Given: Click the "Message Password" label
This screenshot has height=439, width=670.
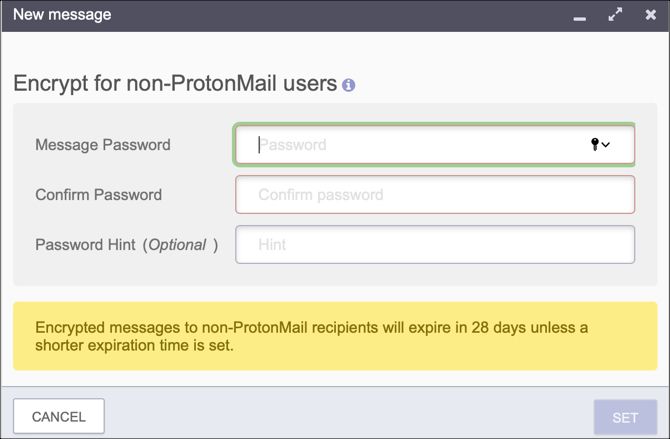Looking at the screenshot, I should point(103,145).
